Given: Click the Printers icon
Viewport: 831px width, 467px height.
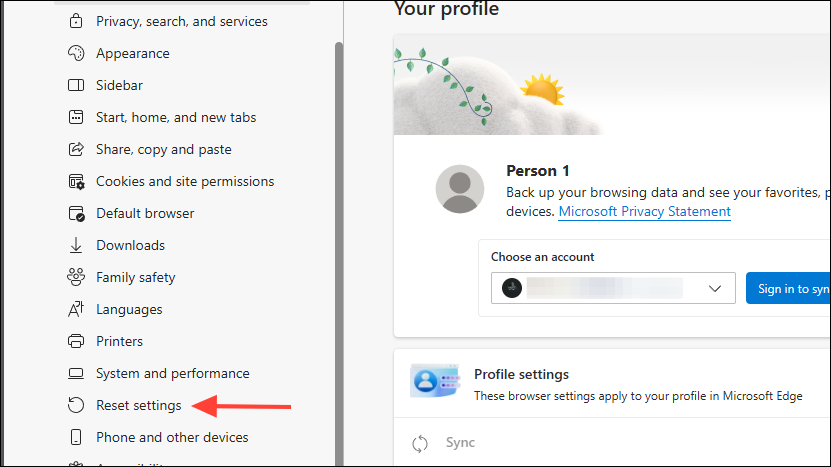Looking at the screenshot, I should click(x=76, y=341).
